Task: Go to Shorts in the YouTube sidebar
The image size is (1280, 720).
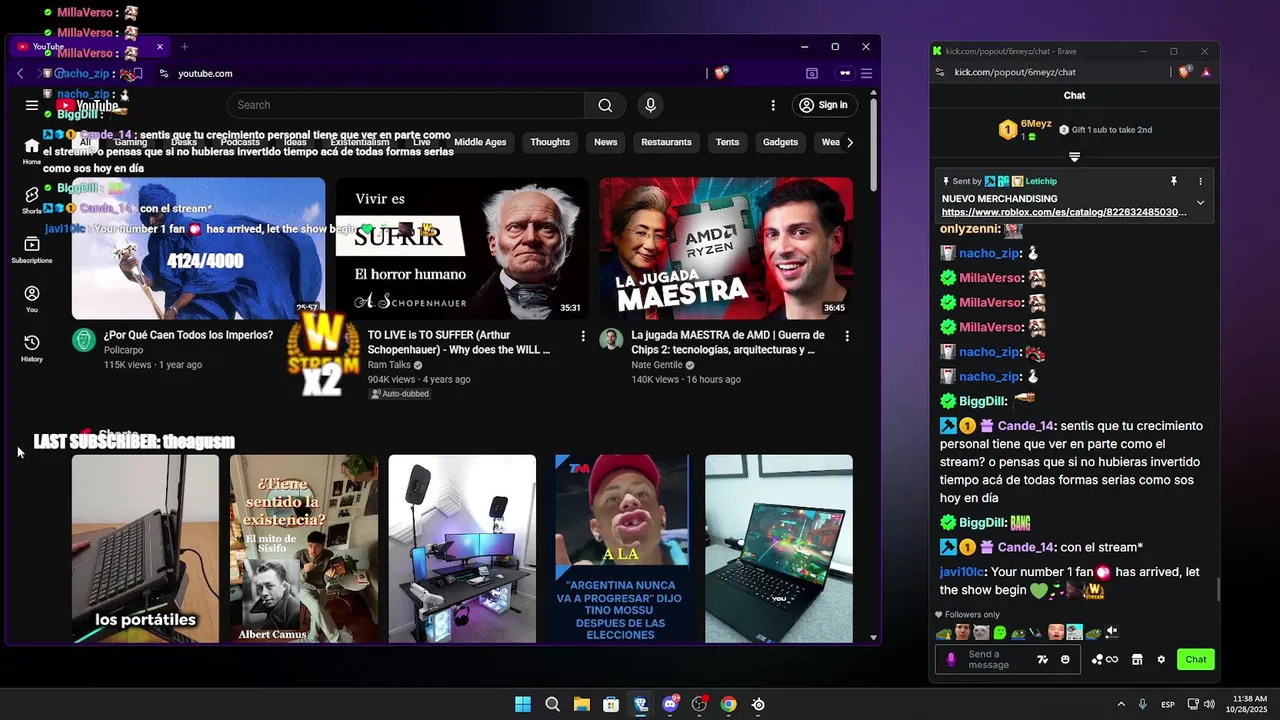Action: coord(32,200)
